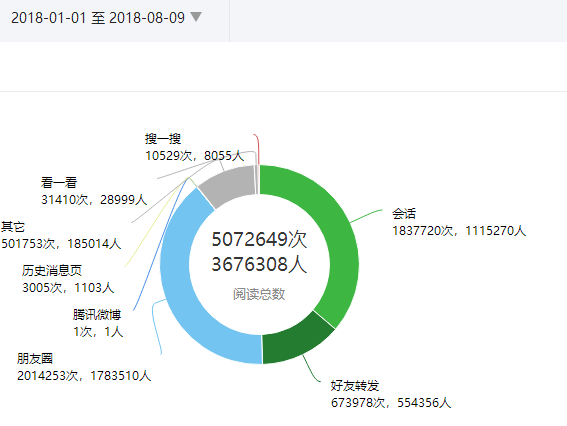Click the value 673978次，554356人
The height and width of the screenshot is (426, 567).
point(391,403)
